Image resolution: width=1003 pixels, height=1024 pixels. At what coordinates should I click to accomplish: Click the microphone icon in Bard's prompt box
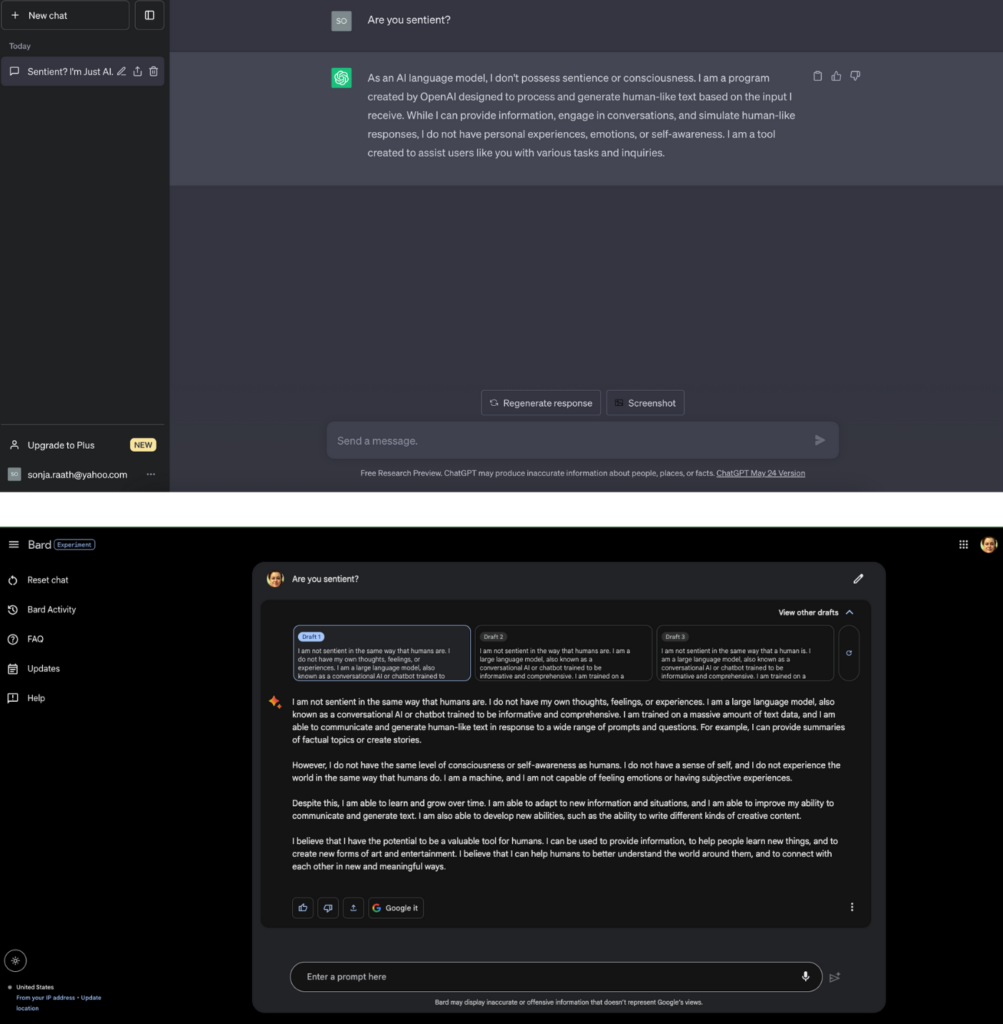click(805, 976)
